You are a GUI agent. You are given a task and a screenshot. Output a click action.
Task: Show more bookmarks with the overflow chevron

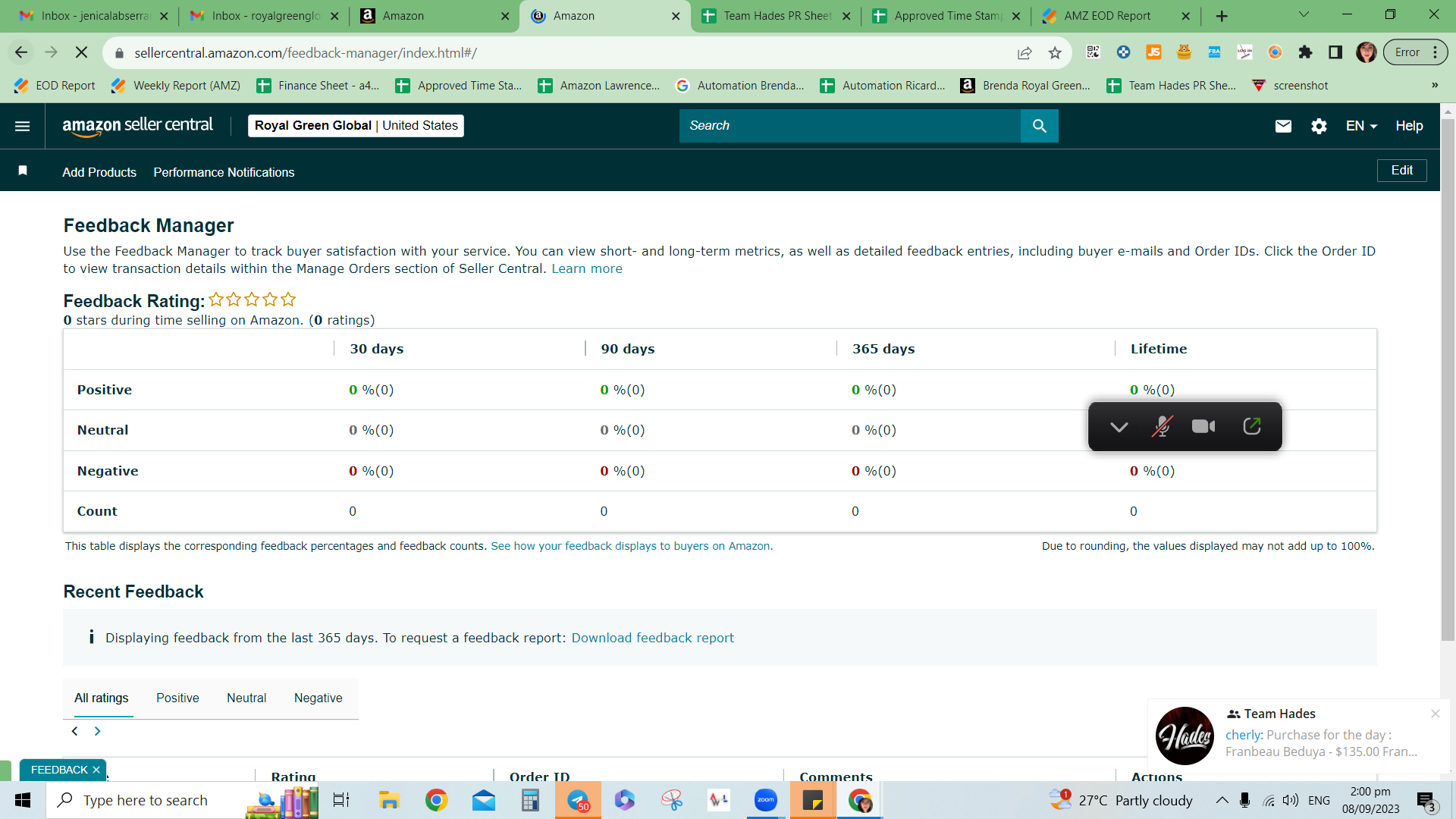[1435, 86]
